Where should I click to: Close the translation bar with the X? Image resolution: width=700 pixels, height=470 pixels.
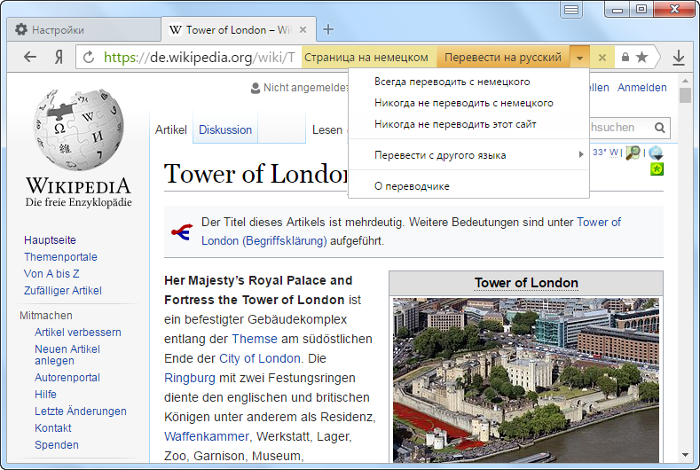click(x=602, y=57)
